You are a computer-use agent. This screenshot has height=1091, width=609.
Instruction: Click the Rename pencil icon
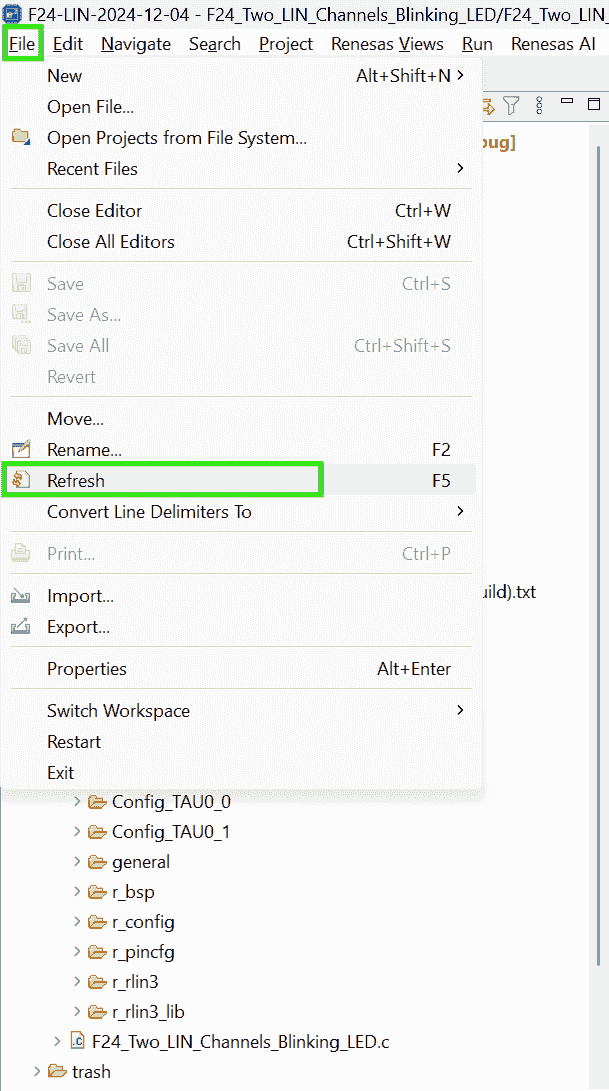pos(21,450)
